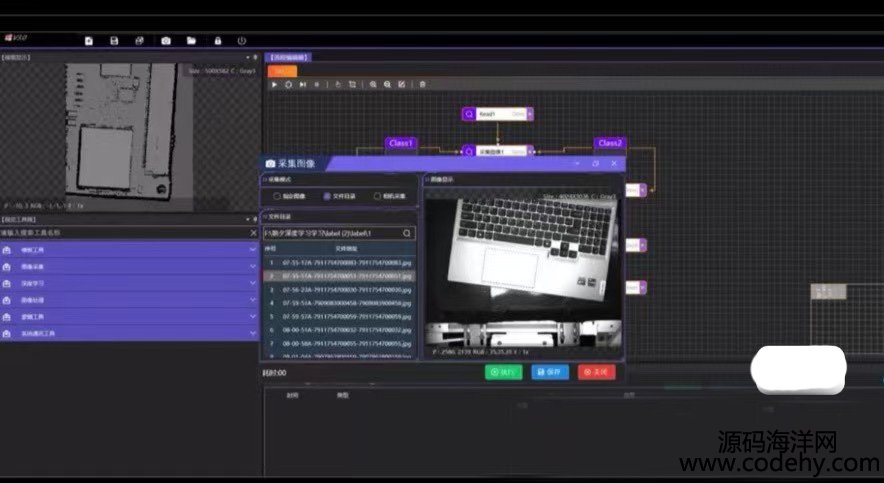Select the hand pan tool in flow toolbar
The image size is (884, 483).
point(338,85)
